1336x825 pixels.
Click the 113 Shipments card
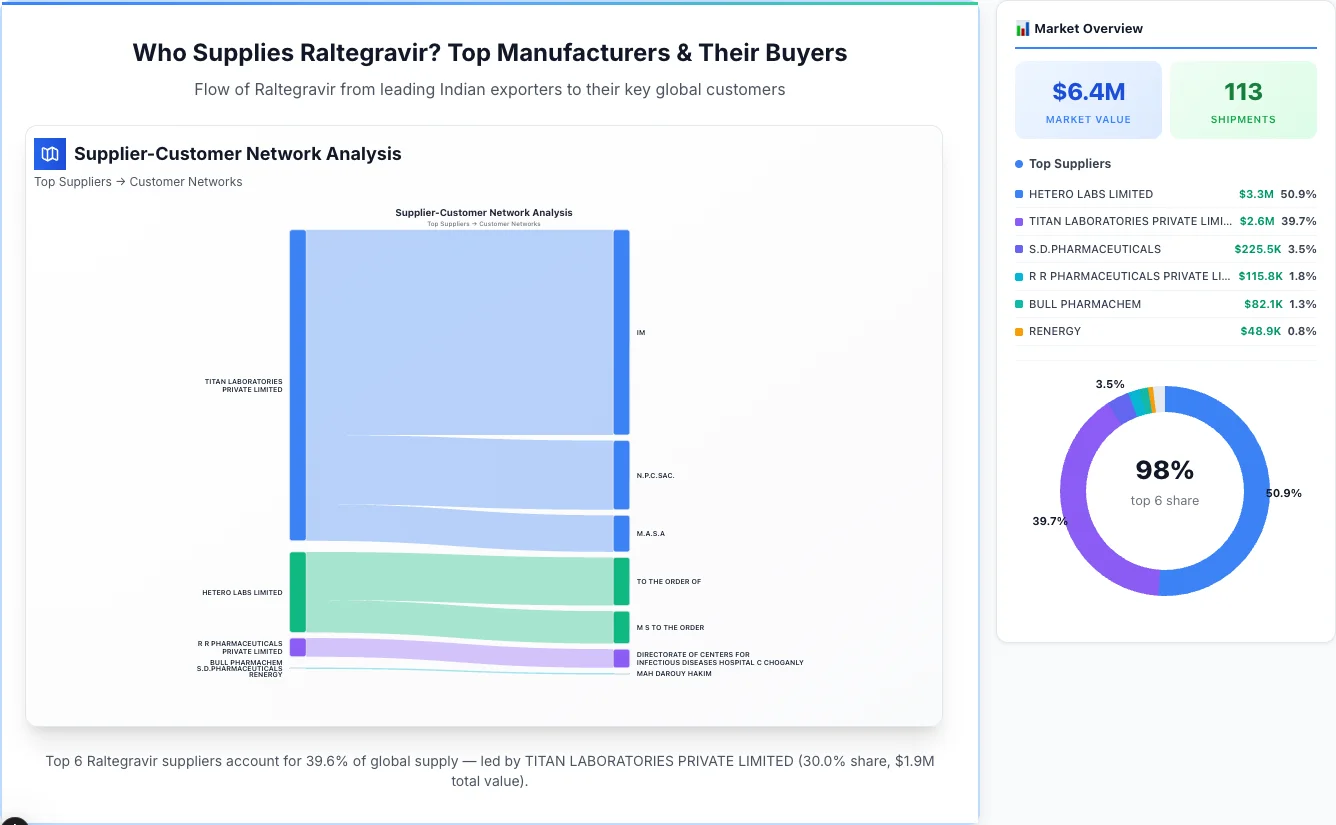pyautogui.click(x=1243, y=99)
